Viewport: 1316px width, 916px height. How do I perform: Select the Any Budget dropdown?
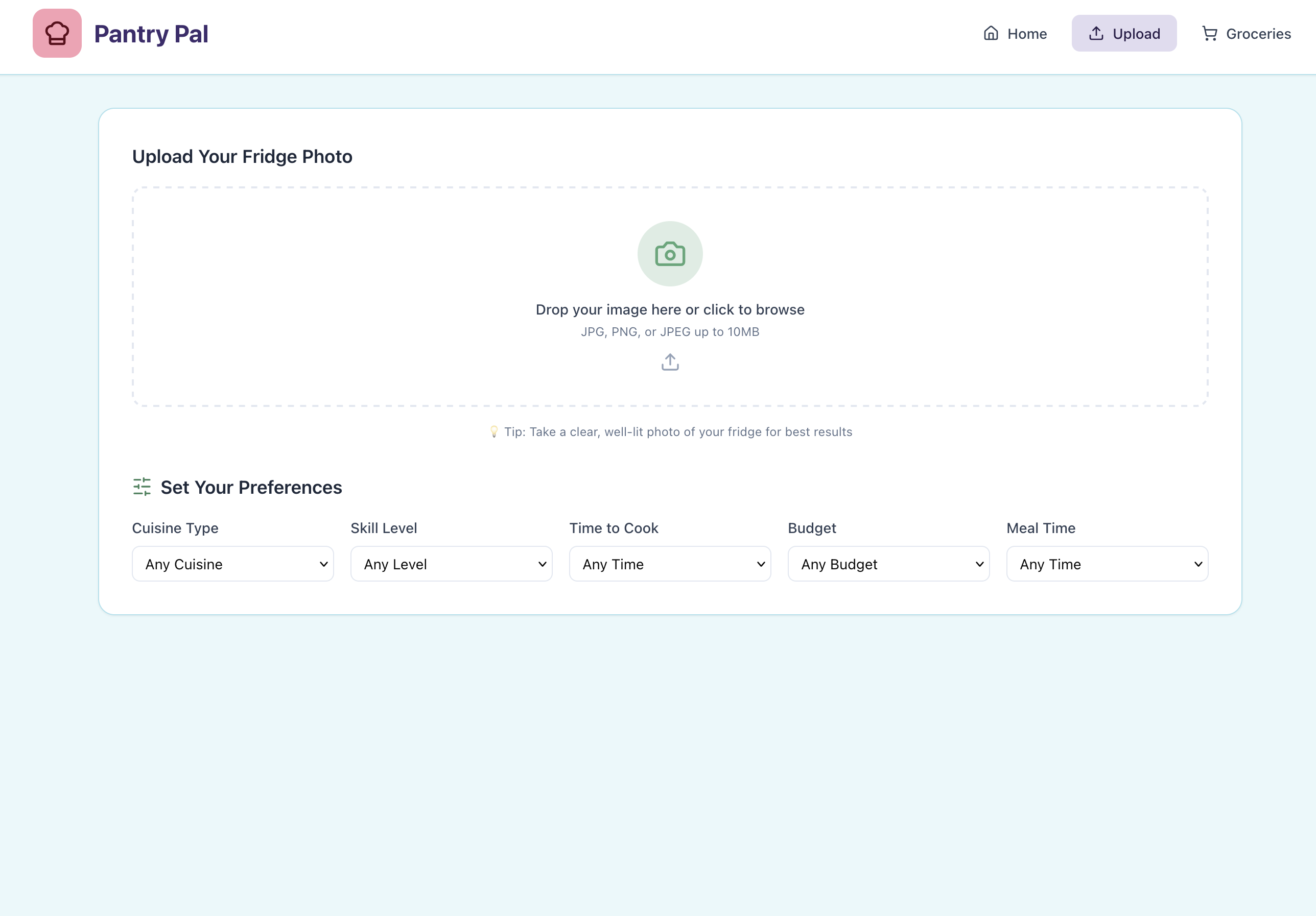[888, 564]
